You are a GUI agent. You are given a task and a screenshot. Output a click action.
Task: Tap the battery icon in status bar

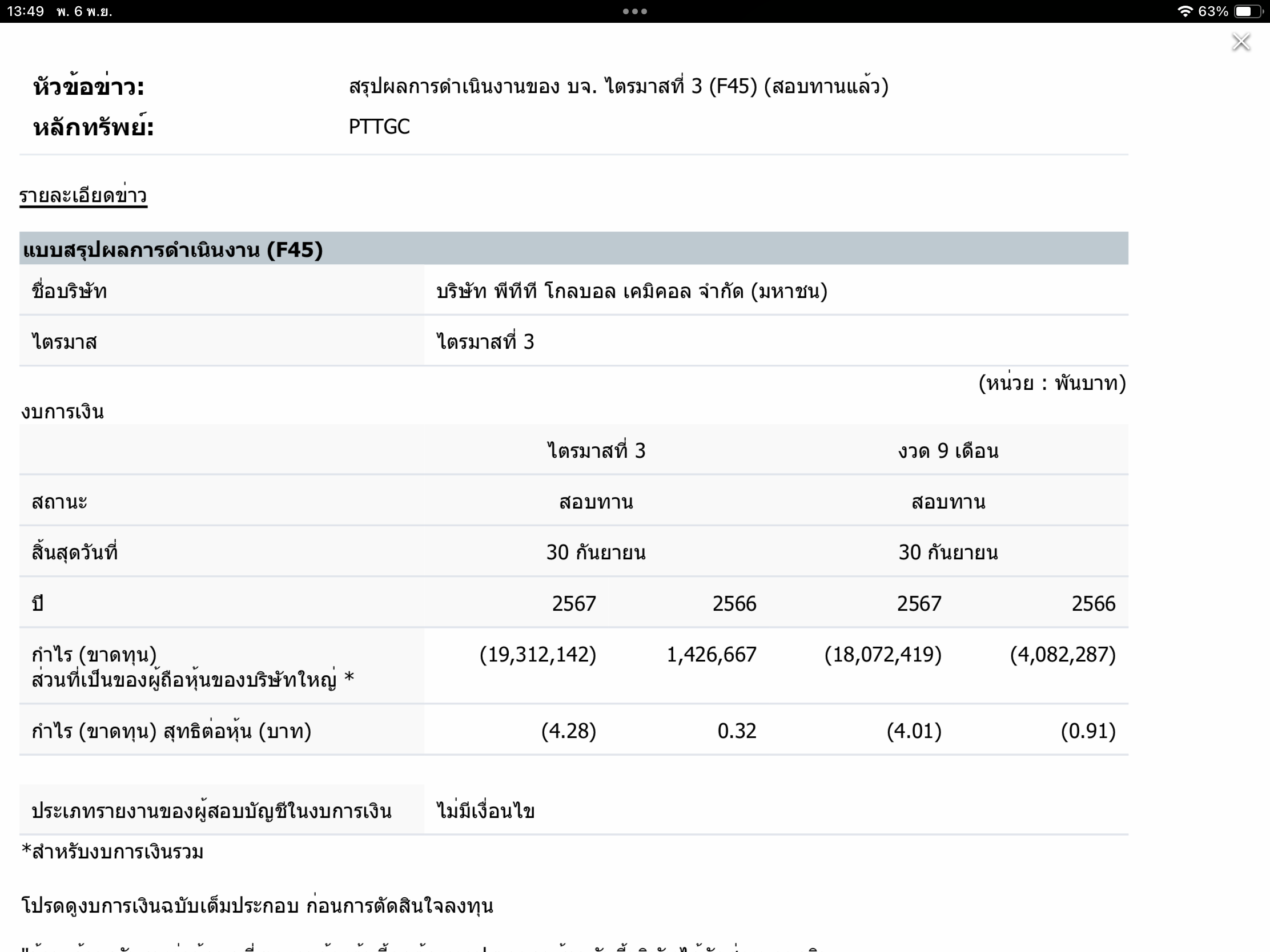click(1248, 11)
